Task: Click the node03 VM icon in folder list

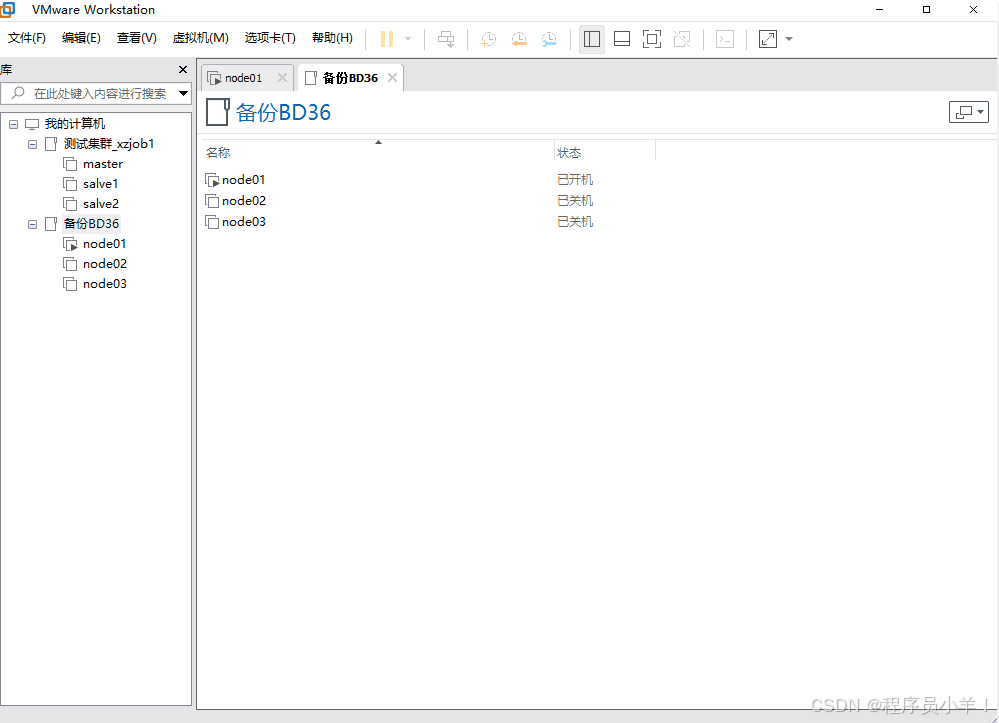Action: click(x=212, y=222)
